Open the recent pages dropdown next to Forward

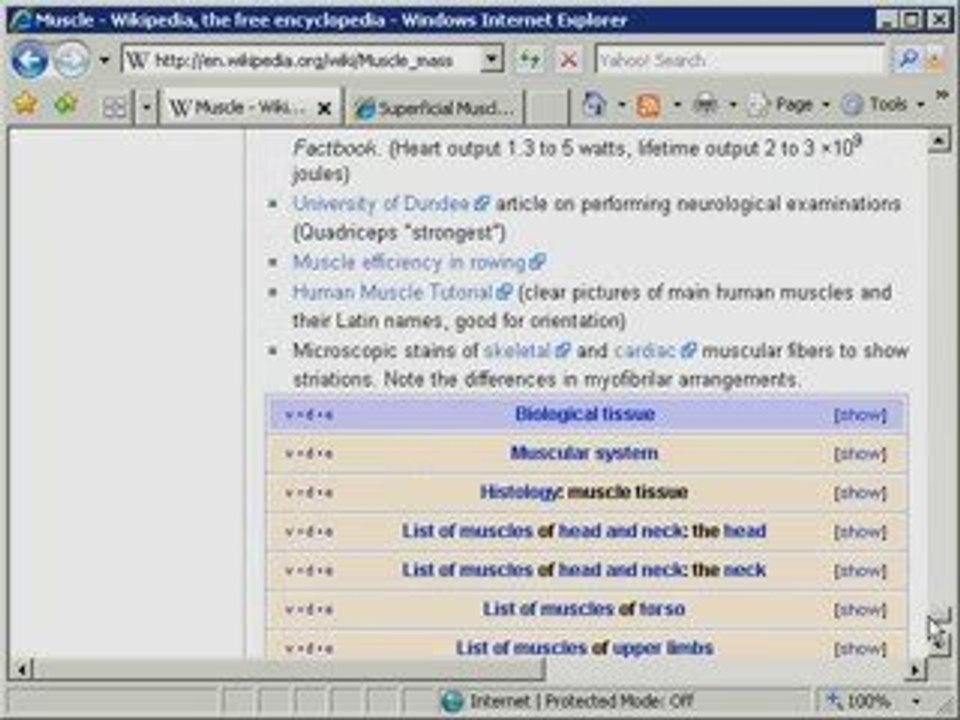[104, 61]
